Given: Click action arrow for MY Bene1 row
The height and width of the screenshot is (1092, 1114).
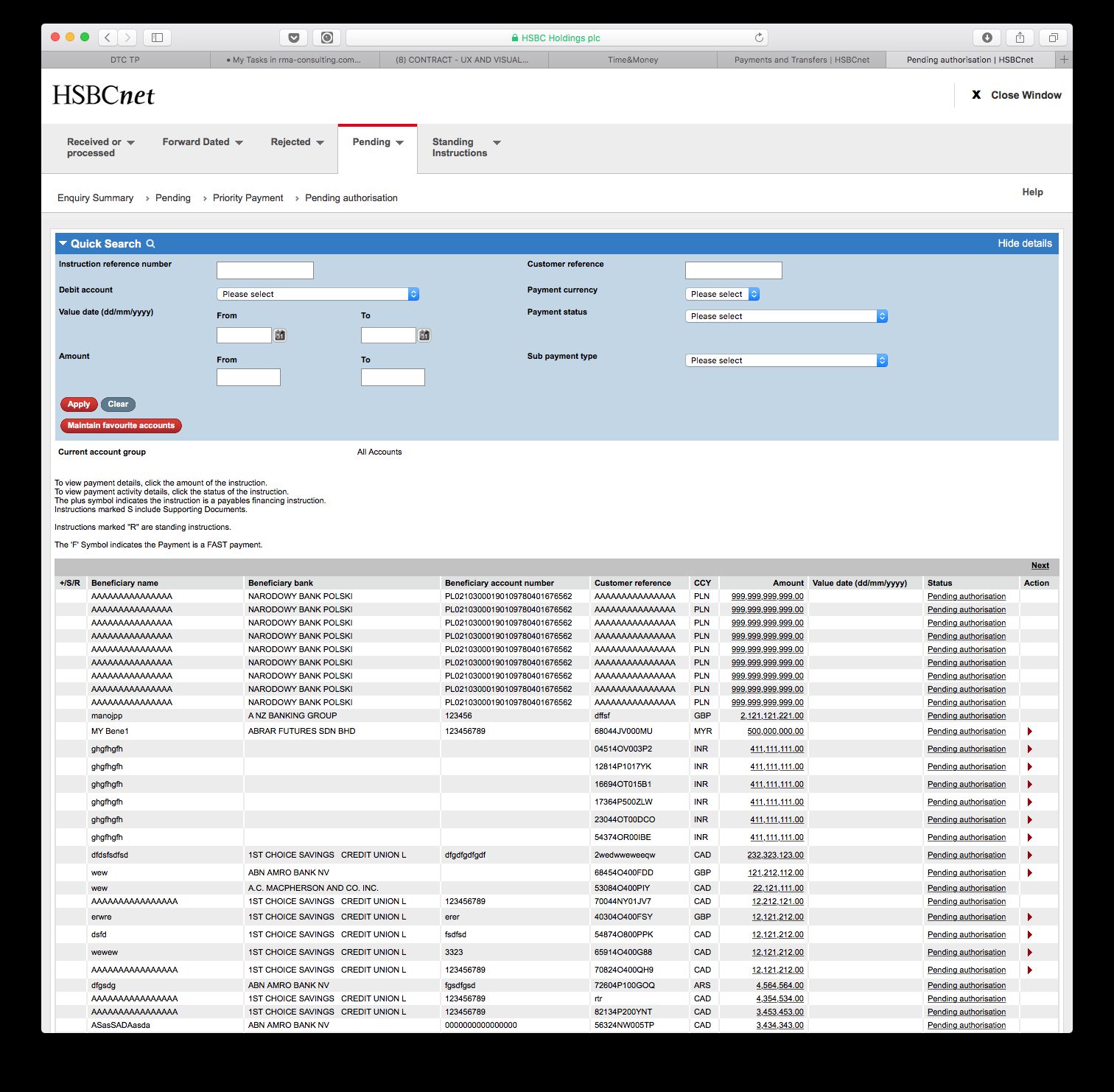Looking at the screenshot, I should tap(1029, 732).
